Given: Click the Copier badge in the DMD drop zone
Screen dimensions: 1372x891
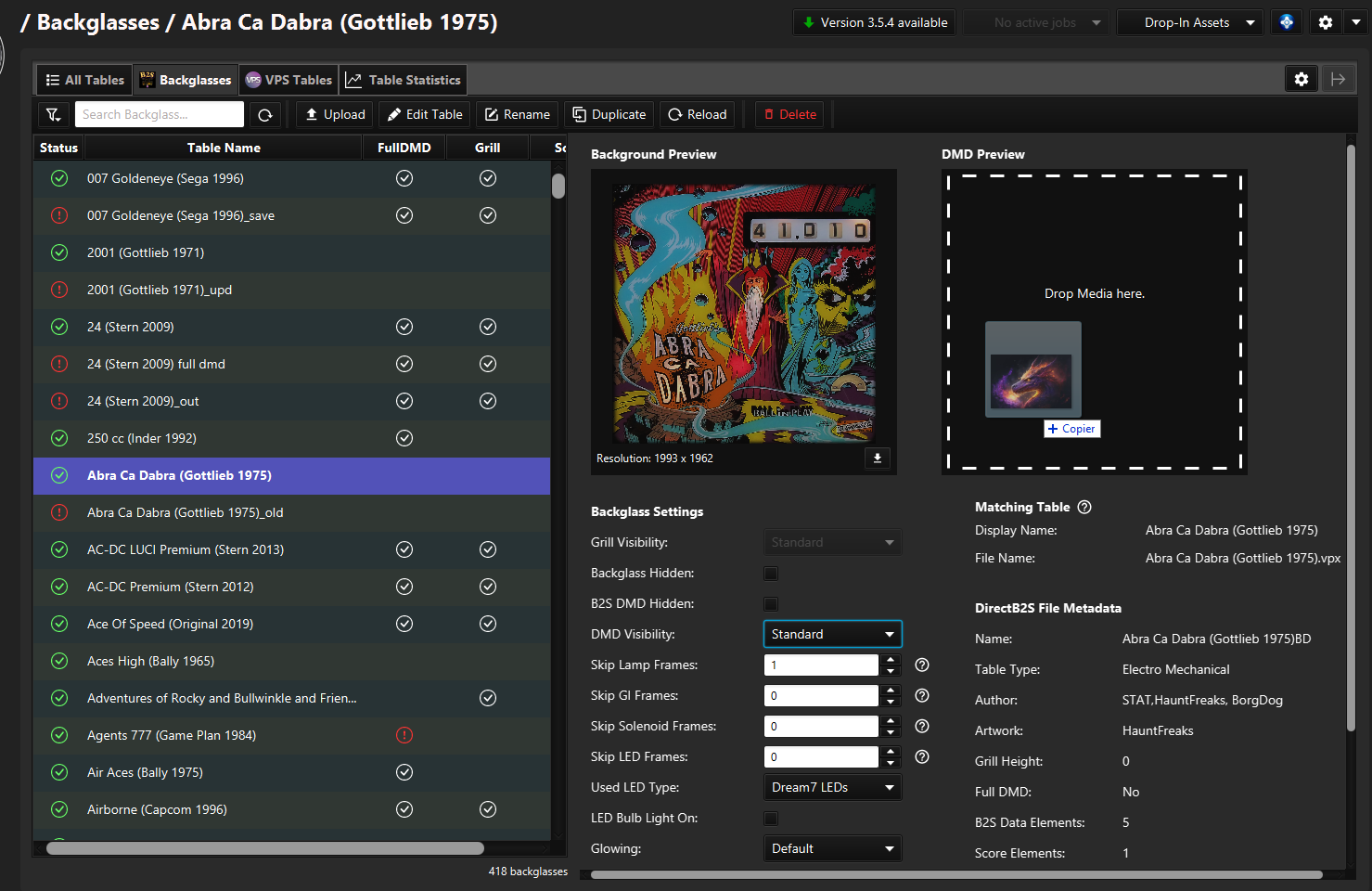Looking at the screenshot, I should coord(1071,429).
